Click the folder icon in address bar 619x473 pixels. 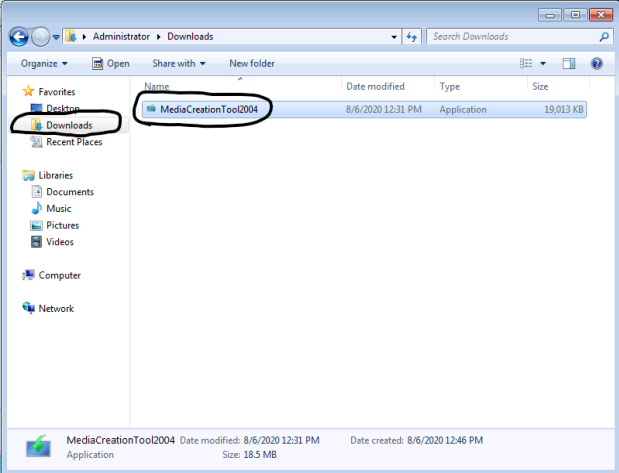pos(71,36)
